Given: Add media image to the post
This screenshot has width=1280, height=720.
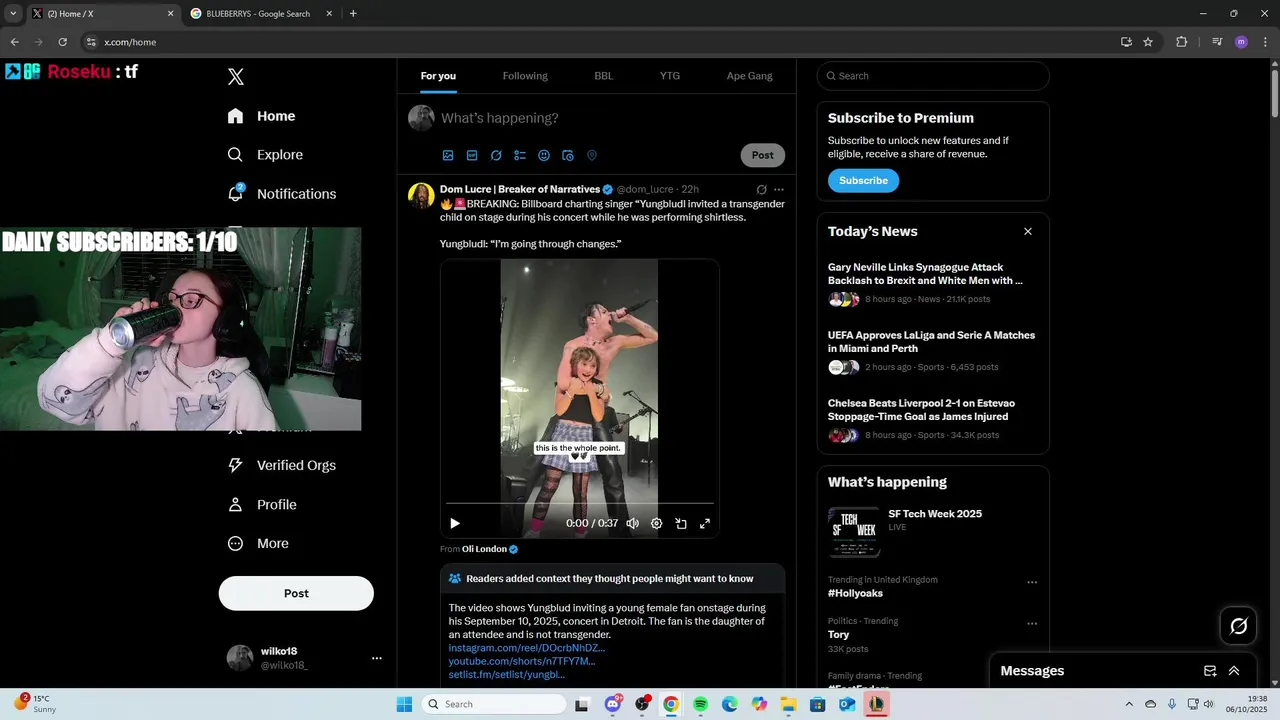Looking at the screenshot, I should click(x=448, y=155).
